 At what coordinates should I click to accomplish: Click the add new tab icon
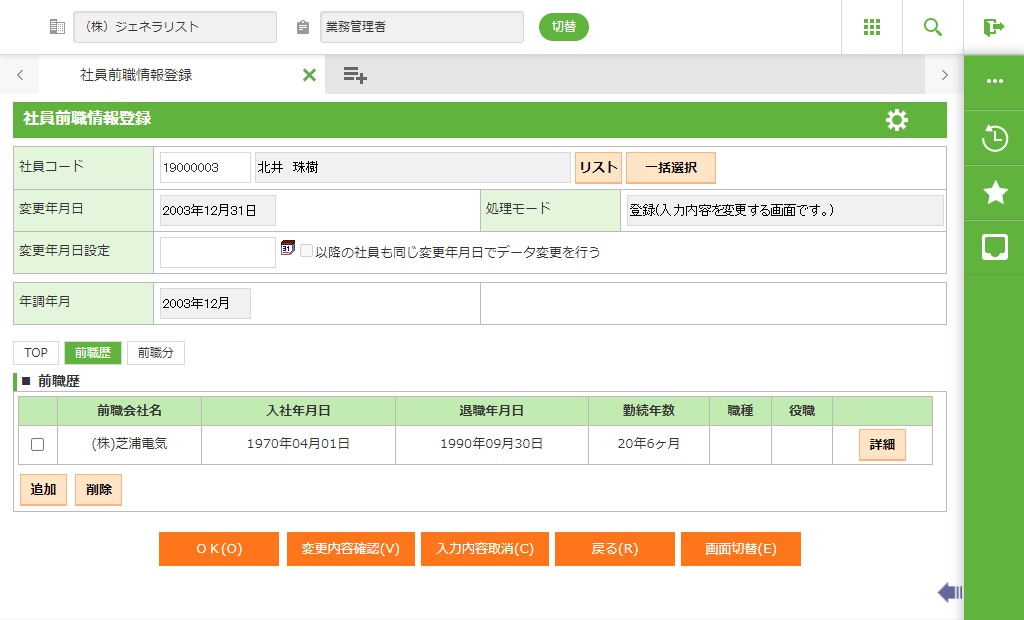[x=355, y=75]
